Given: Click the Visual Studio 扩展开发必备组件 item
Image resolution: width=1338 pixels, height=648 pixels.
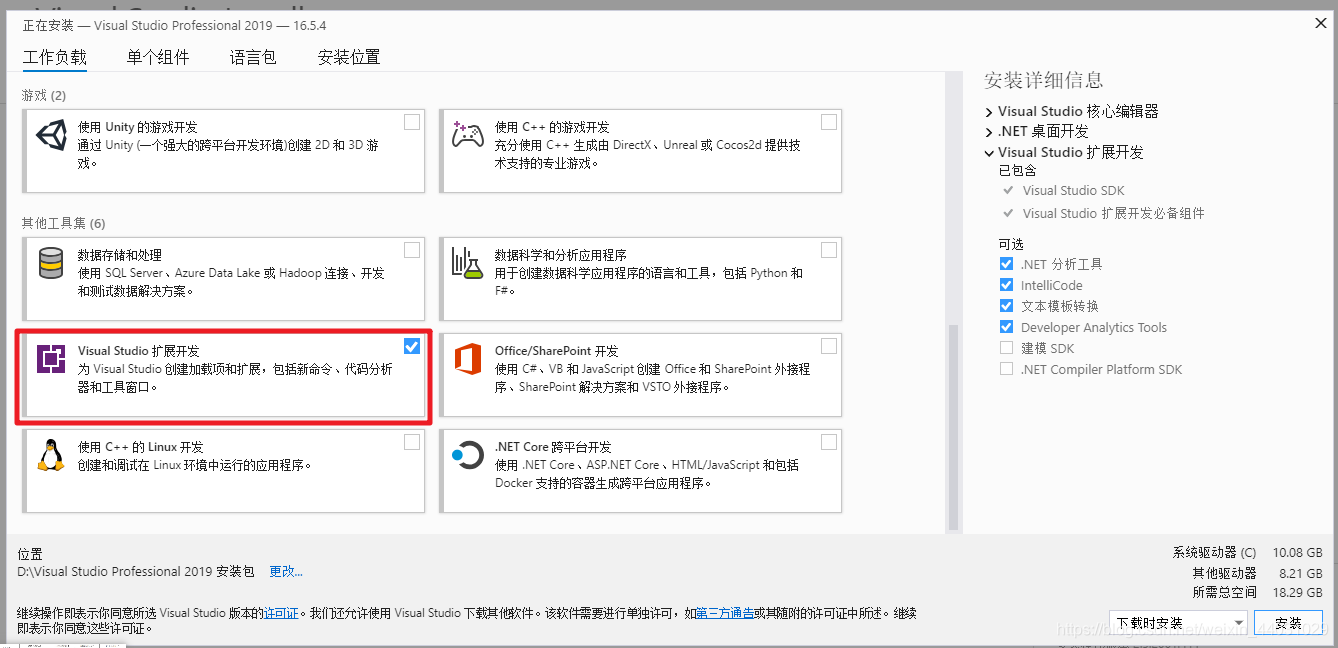Looking at the screenshot, I should click(1113, 213).
